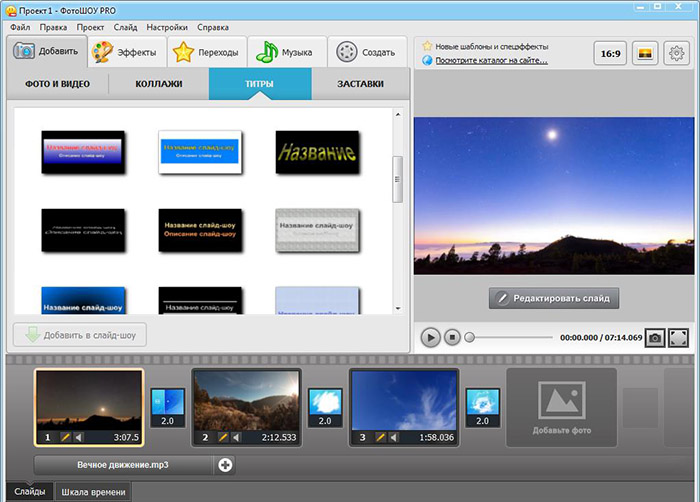Open settings via the gear icon
The height and width of the screenshot is (502, 700).
(x=676, y=54)
